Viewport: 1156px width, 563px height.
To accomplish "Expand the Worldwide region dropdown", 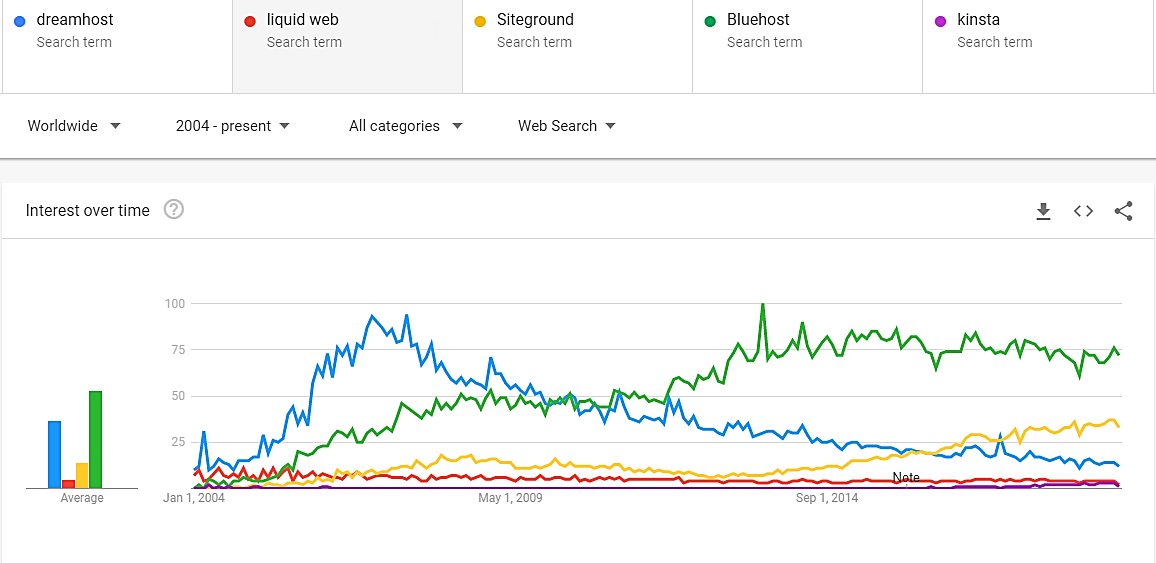I will click(74, 126).
